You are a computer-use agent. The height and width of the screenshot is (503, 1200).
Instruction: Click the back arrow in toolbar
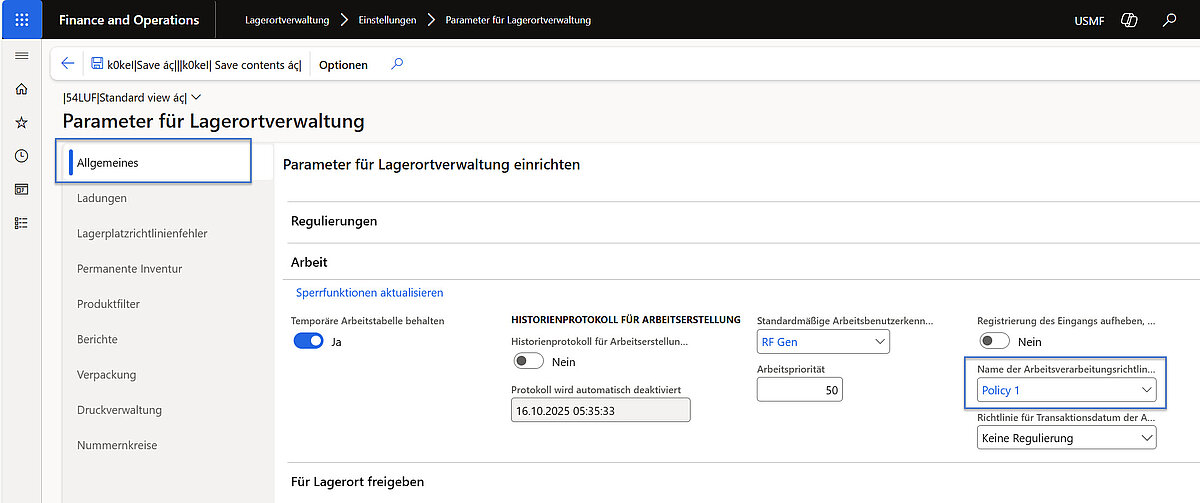tap(68, 64)
